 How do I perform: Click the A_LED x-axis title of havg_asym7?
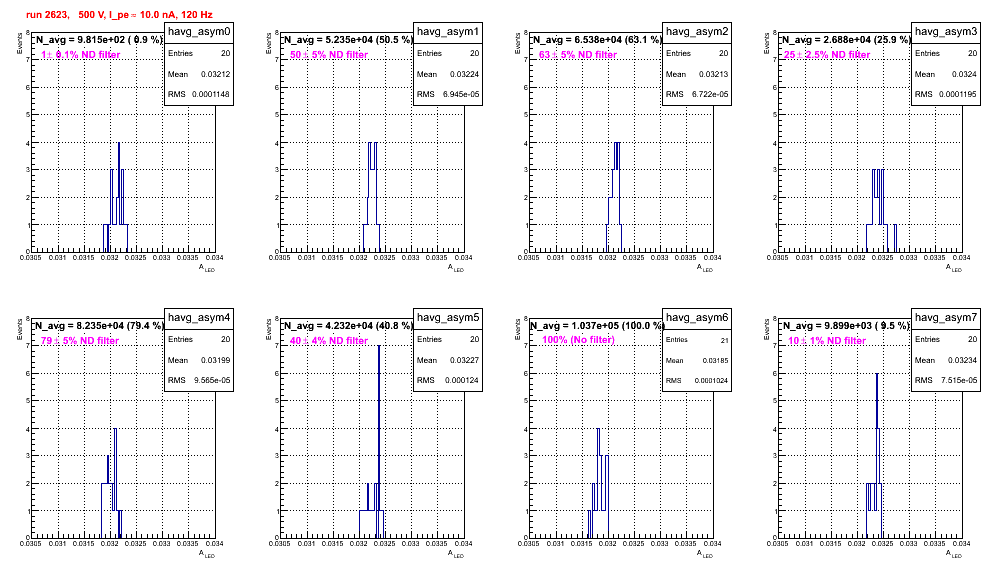tap(954, 554)
